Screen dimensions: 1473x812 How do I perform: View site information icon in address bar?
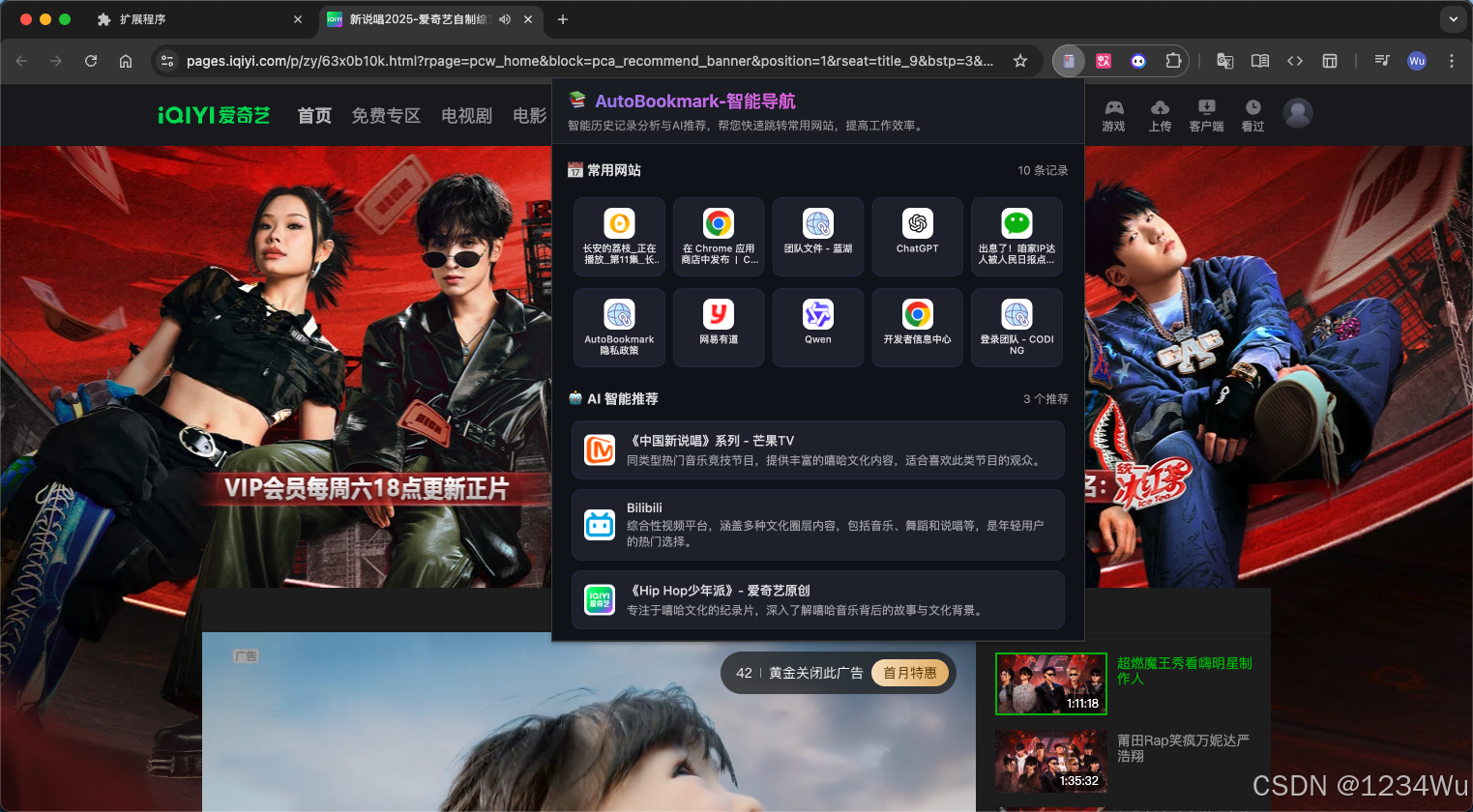click(167, 61)
